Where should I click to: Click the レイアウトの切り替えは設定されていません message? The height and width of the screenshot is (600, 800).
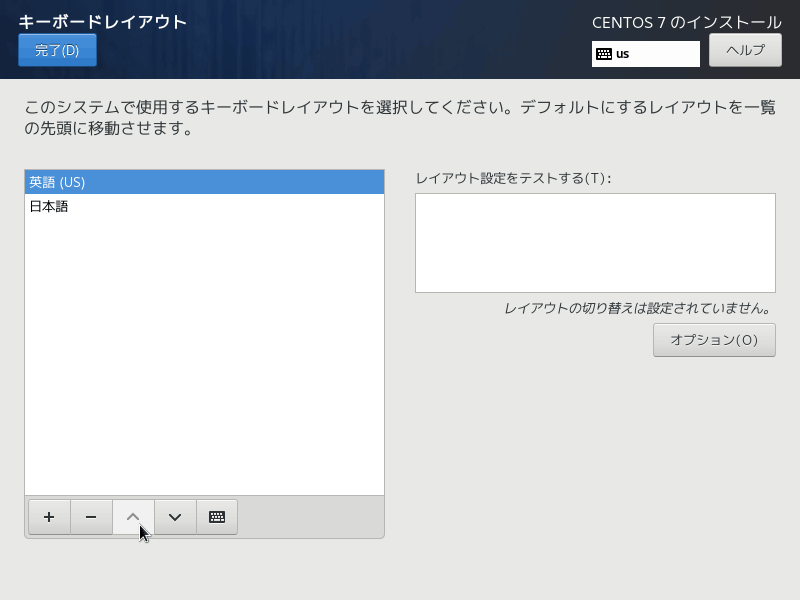639,308
